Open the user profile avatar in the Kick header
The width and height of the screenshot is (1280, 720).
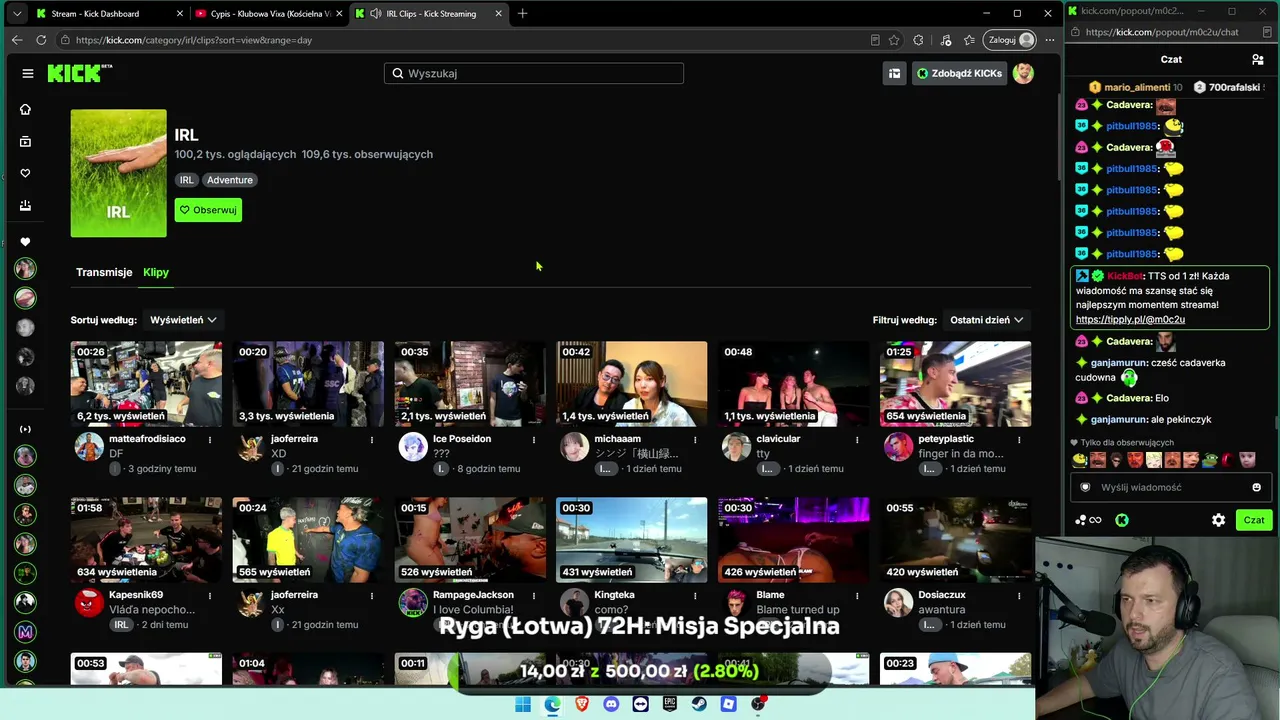click(x=1023, y=73)
